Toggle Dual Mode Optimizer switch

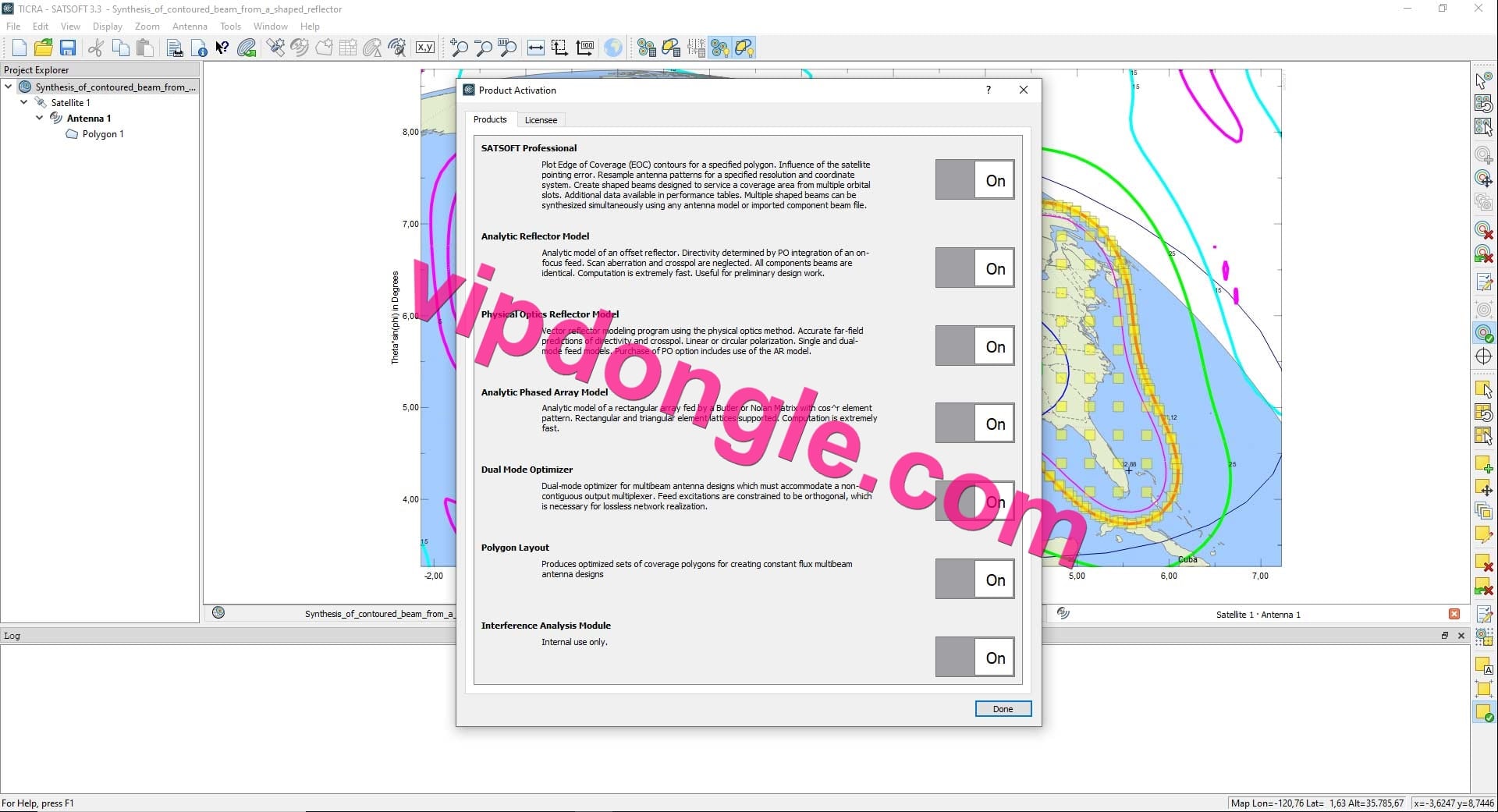point(974,502)
